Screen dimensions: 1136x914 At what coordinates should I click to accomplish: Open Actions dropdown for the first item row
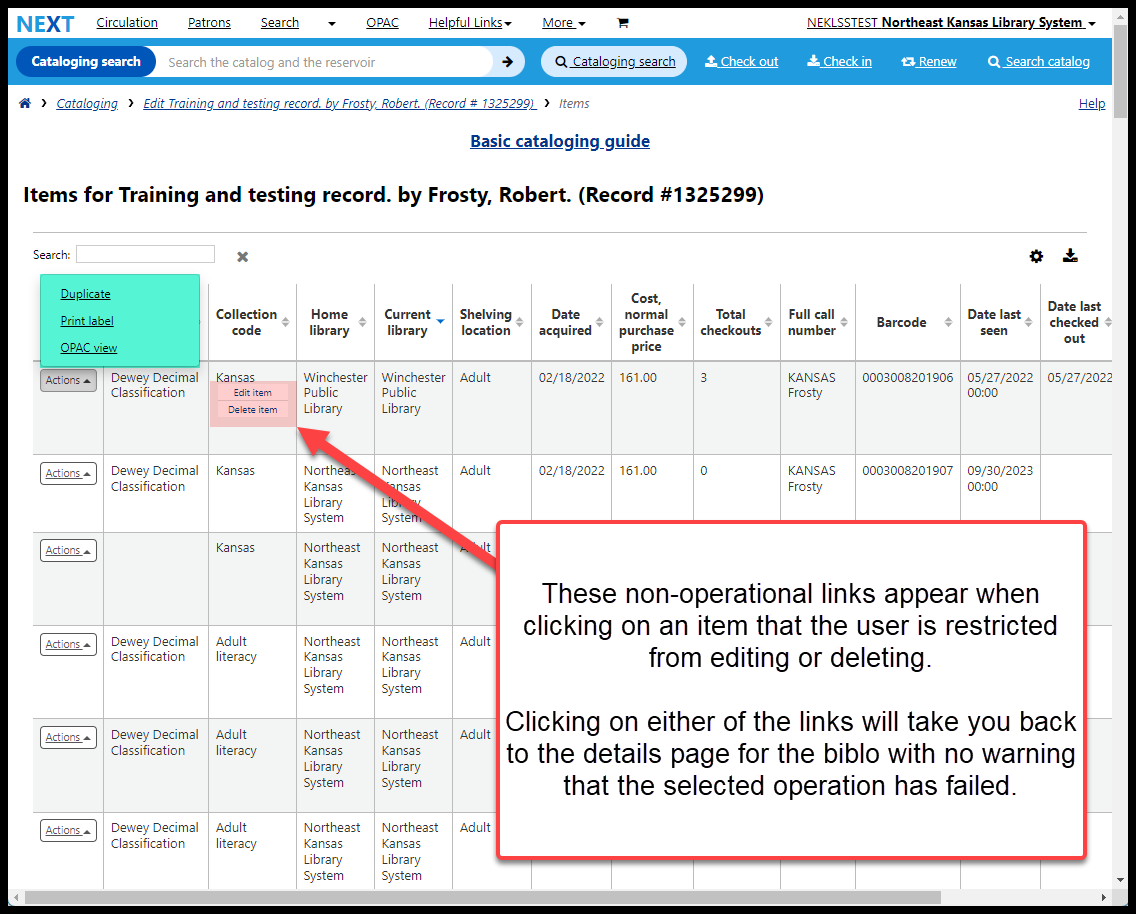point(68,380)
